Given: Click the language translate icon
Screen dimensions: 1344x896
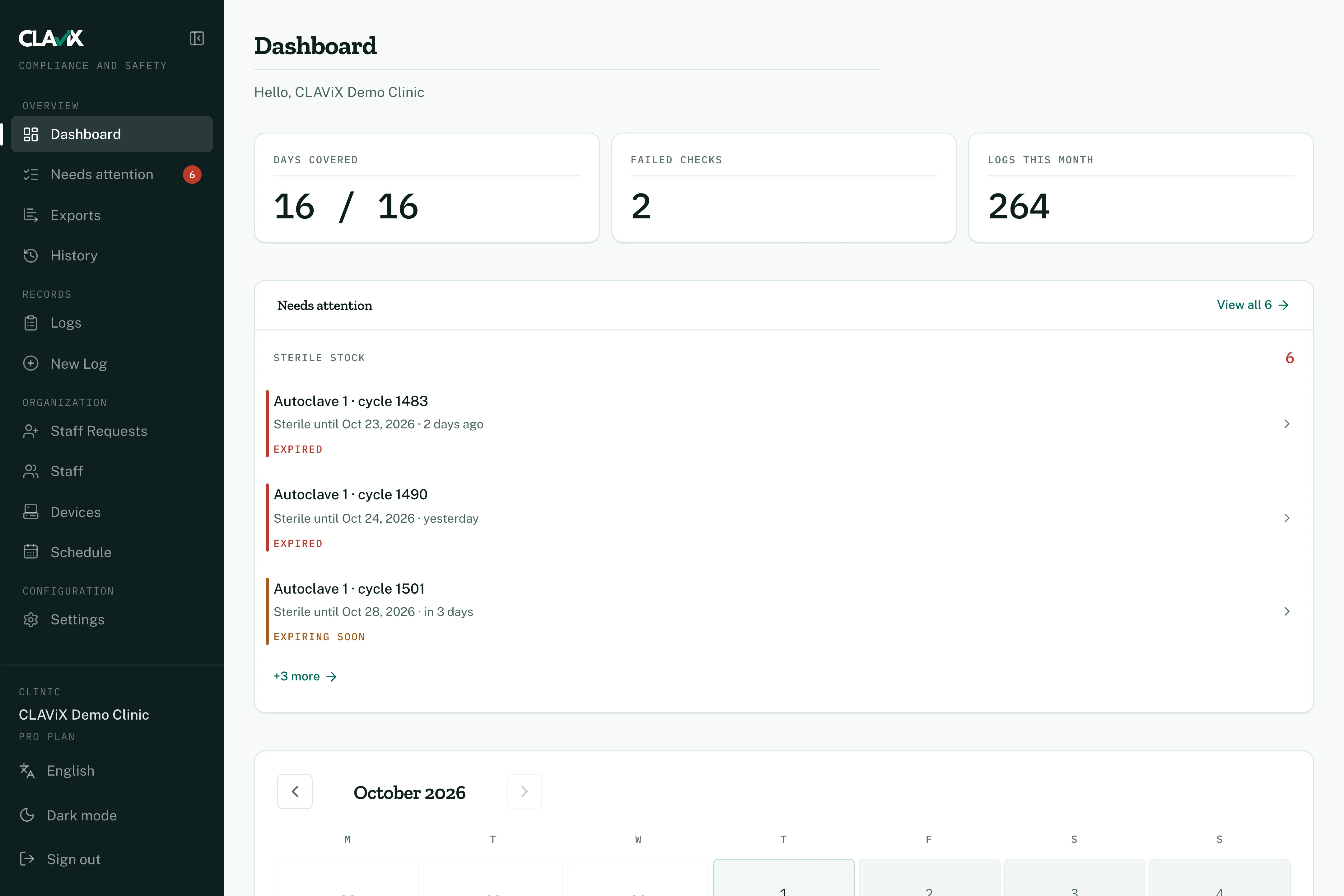Looking at the screenshot, I should 27,771.
